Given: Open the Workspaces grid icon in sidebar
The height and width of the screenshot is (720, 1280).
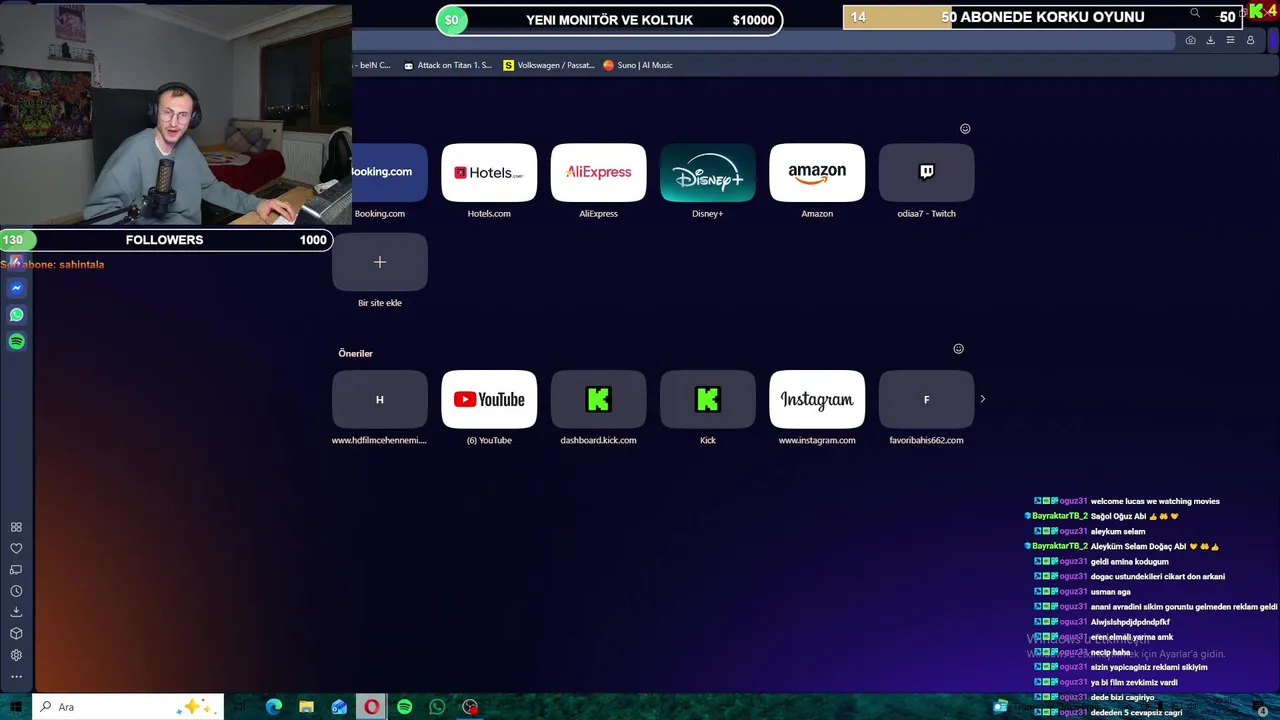Looking at the screenshot, I should [x=16, y=527].
